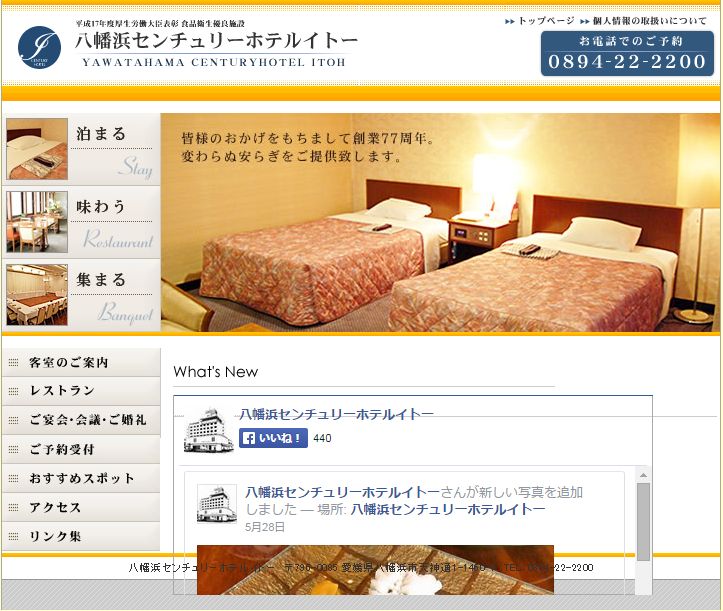This screenshot has width=723, height=611.
Task: Click the 集まる Banquet hall thumbnail
Action: [37, 295]
